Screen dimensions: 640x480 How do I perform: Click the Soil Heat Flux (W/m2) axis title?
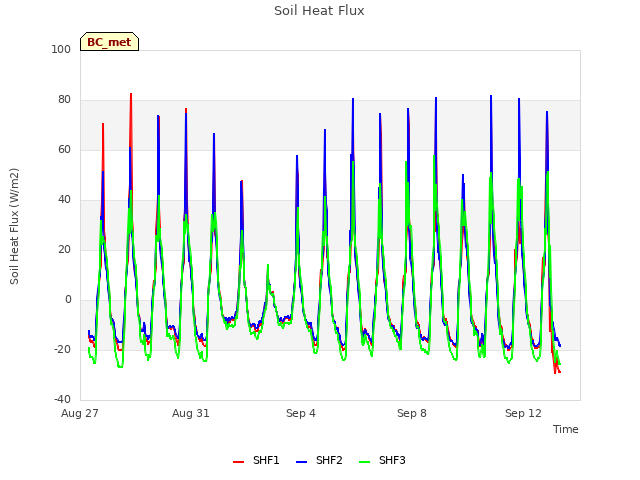click(15, 226)
